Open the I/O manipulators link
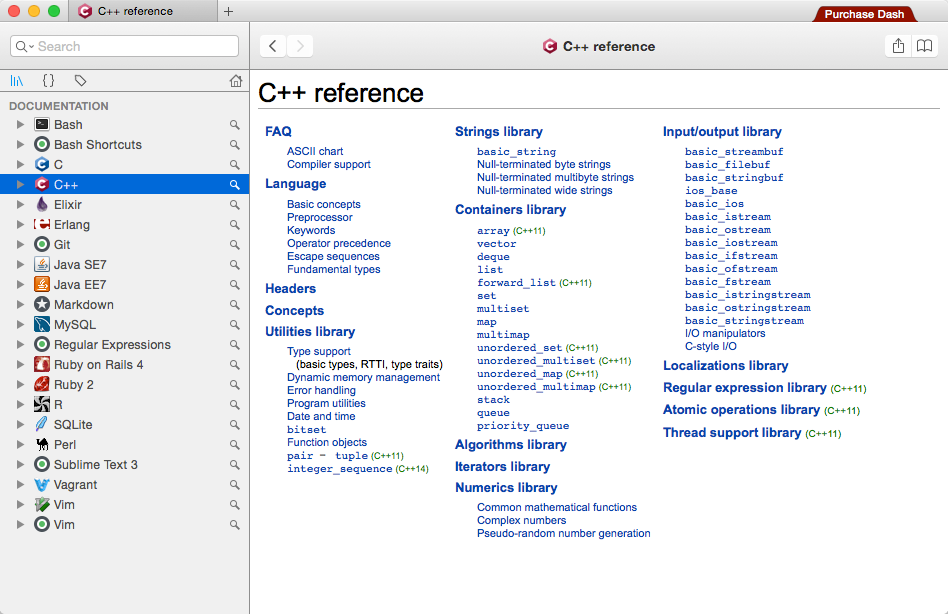Viewport: 948px width, 614px height. (725, 333)
